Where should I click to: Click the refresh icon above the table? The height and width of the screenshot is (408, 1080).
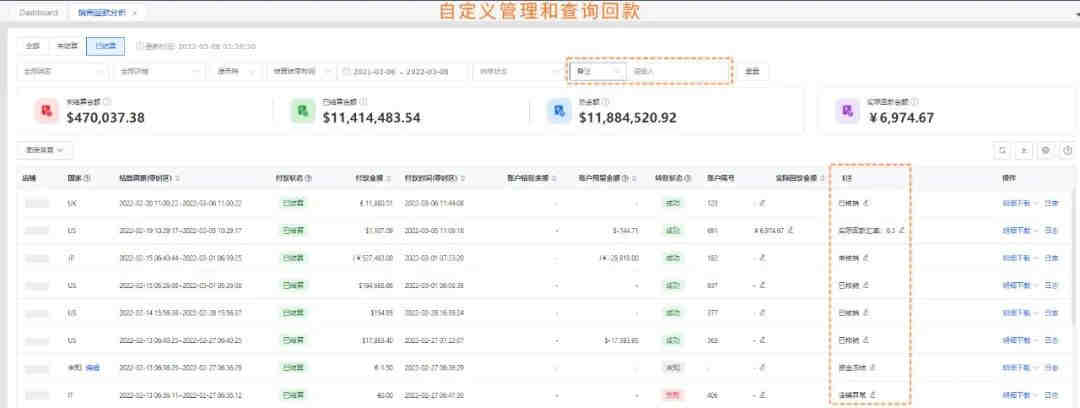(x=1002, y=150)
